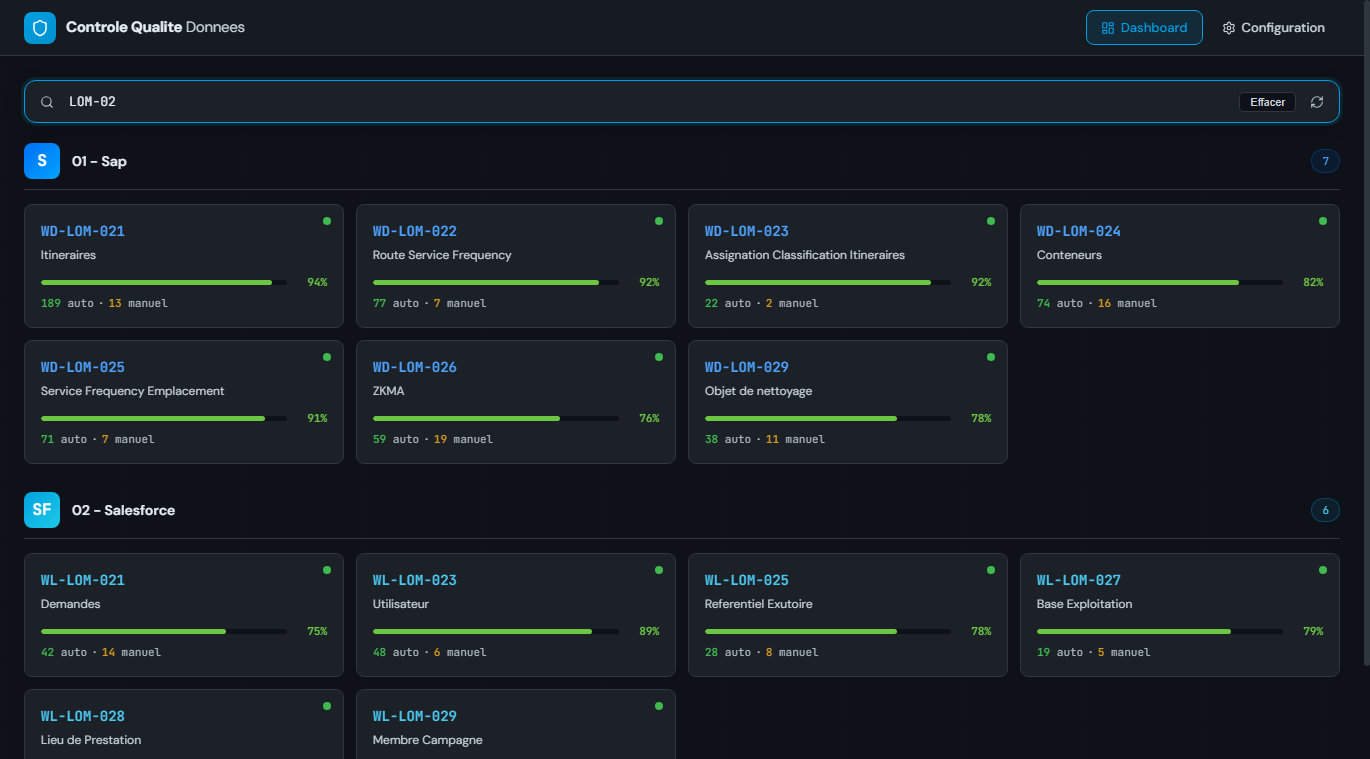Click the page vertical scrollbar

coord(1366,333)
